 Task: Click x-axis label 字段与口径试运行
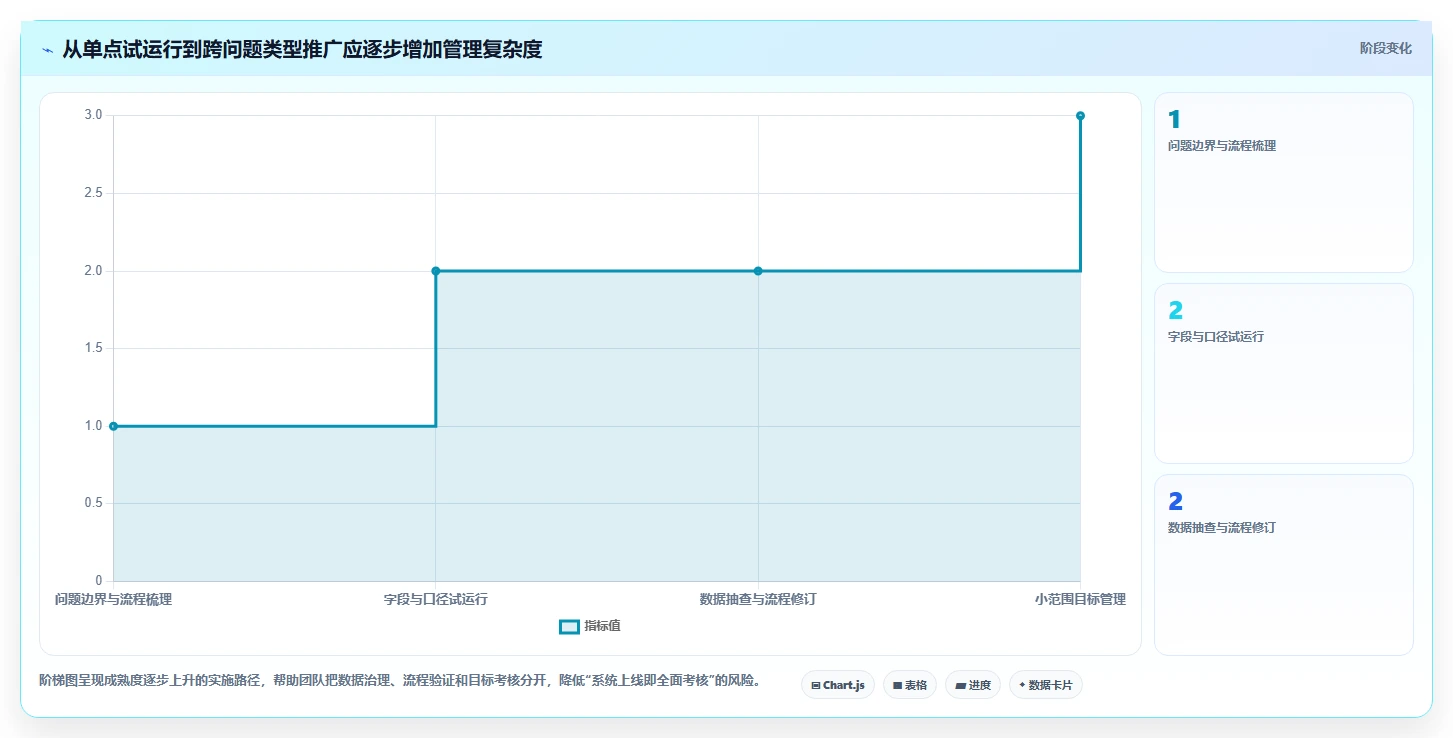click(436, 600)
